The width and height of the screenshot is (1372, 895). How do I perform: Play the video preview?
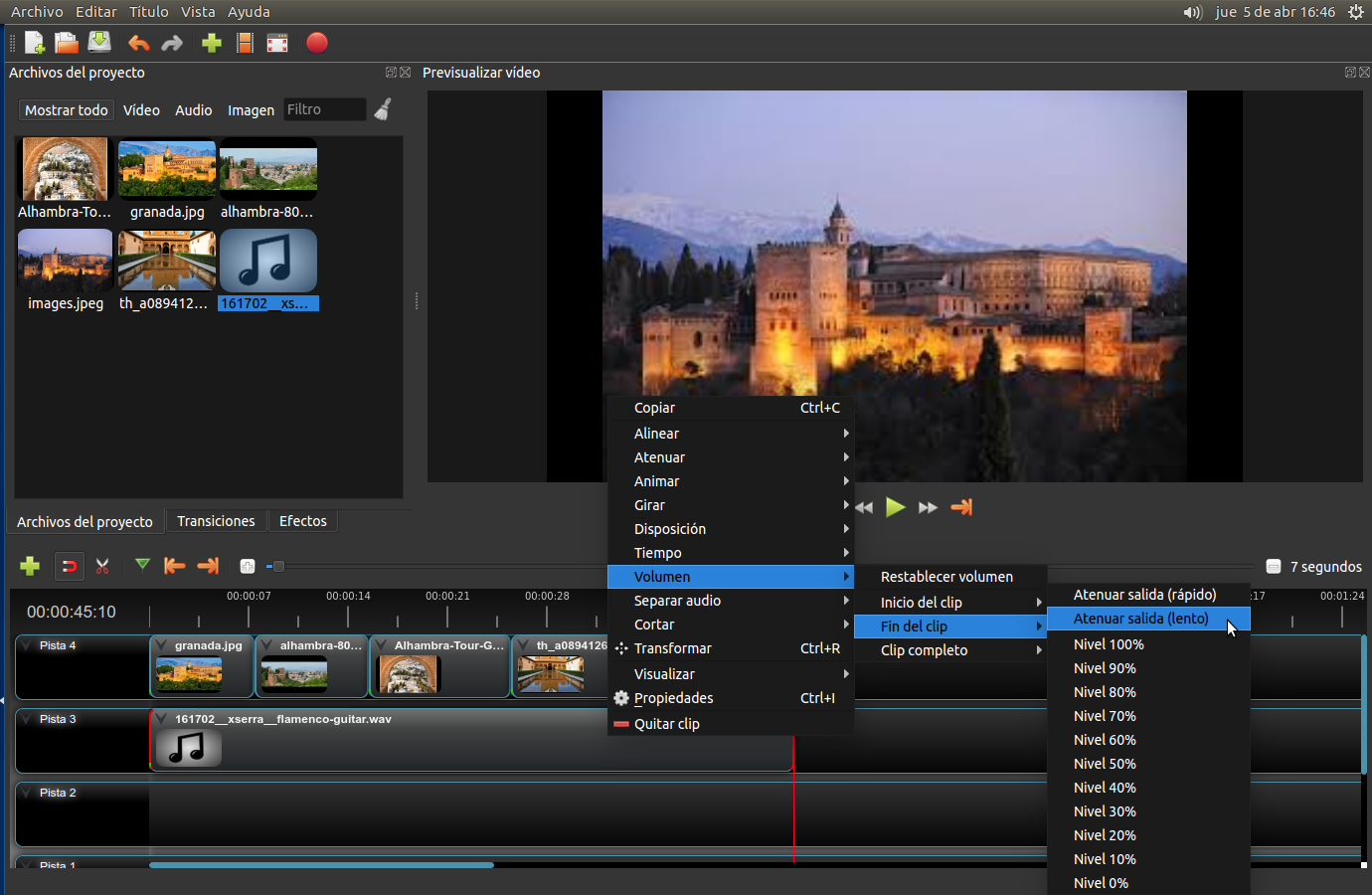point(896,507)
